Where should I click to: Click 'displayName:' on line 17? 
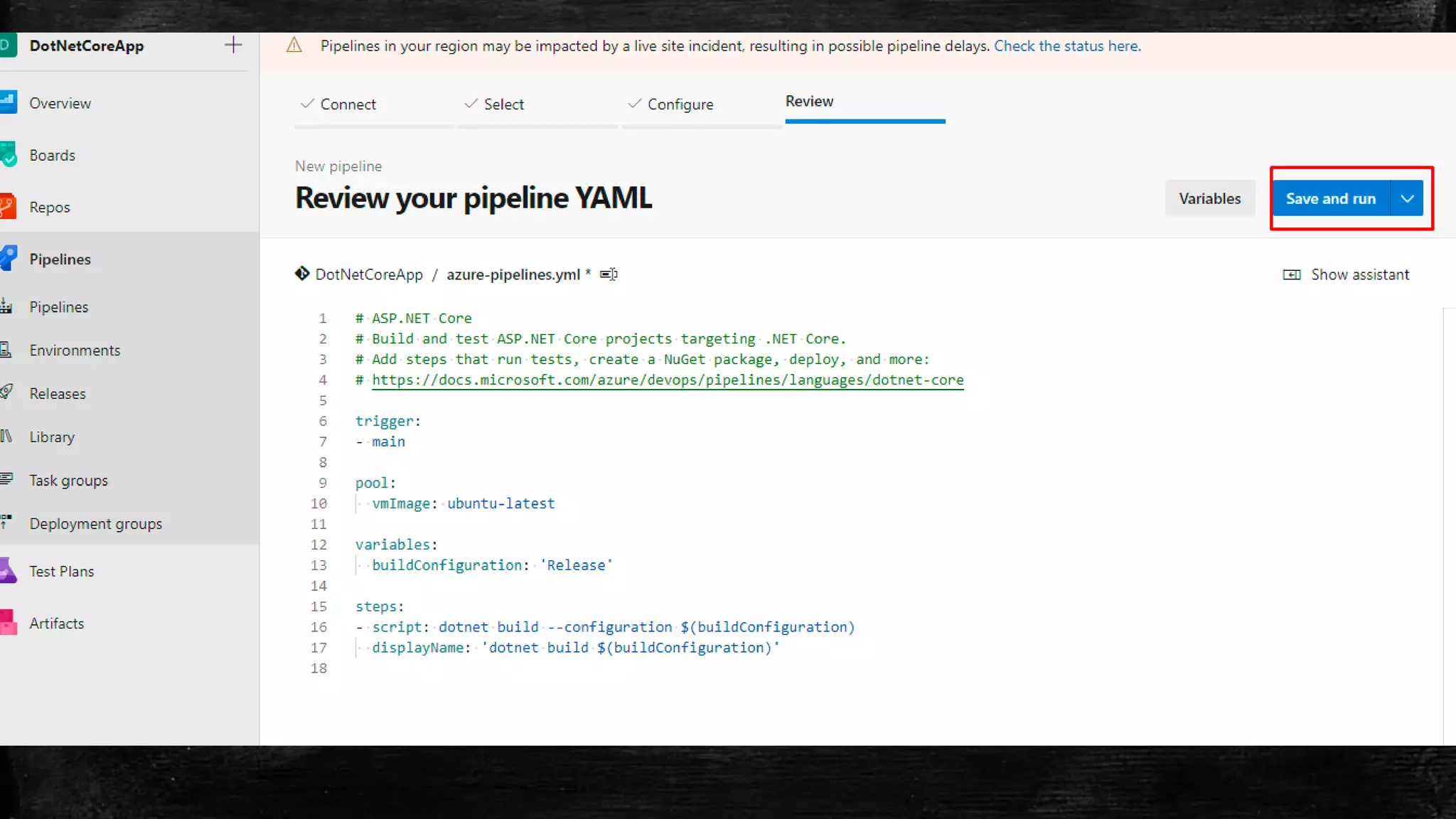(422, 648)
